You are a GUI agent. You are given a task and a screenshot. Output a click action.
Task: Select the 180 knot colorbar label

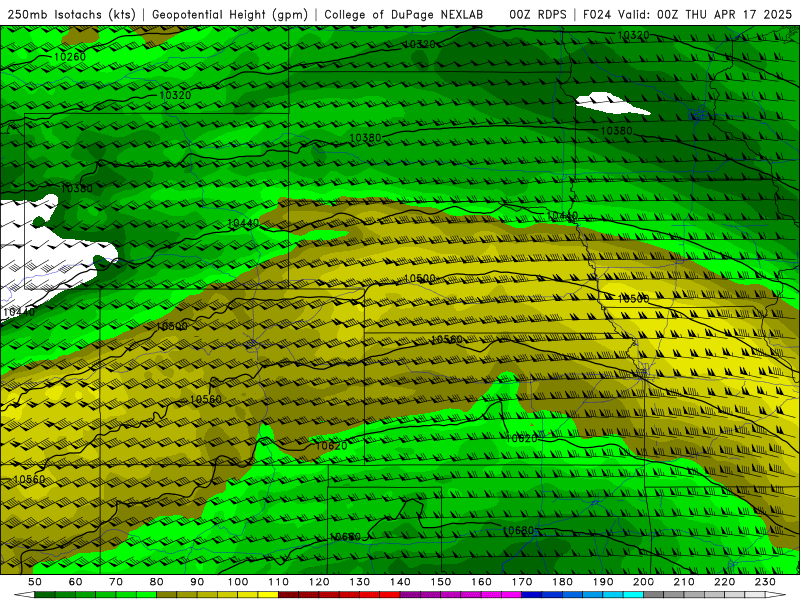click(x=563, y=582)
